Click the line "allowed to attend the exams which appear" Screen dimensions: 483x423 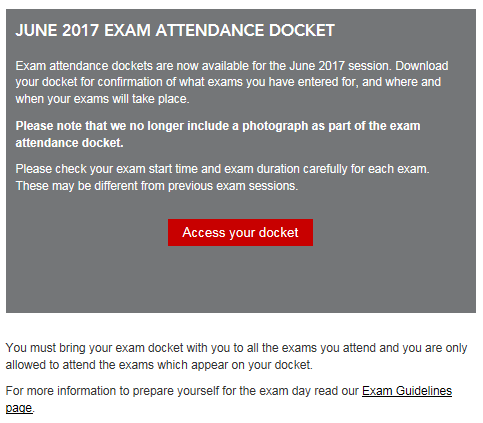click(x=159, y=365)
